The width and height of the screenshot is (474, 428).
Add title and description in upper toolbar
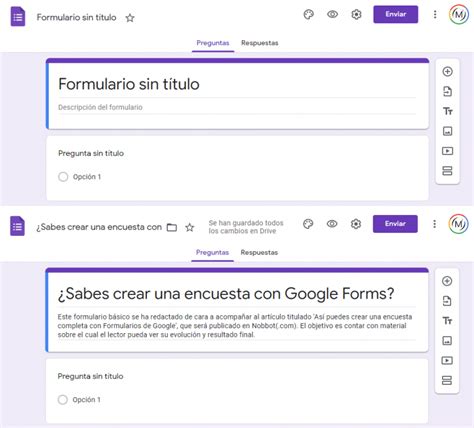pyautogui.click(x=447, y=111)
